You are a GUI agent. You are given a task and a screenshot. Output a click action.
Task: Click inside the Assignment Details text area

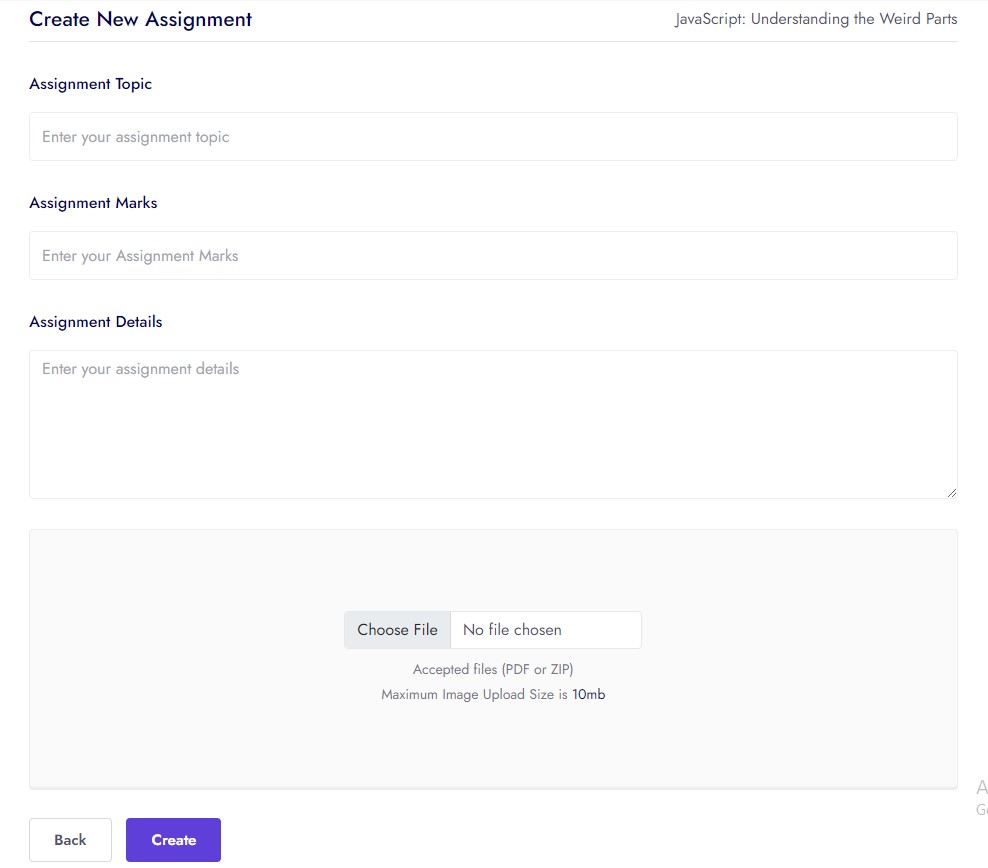coord(493,424)
